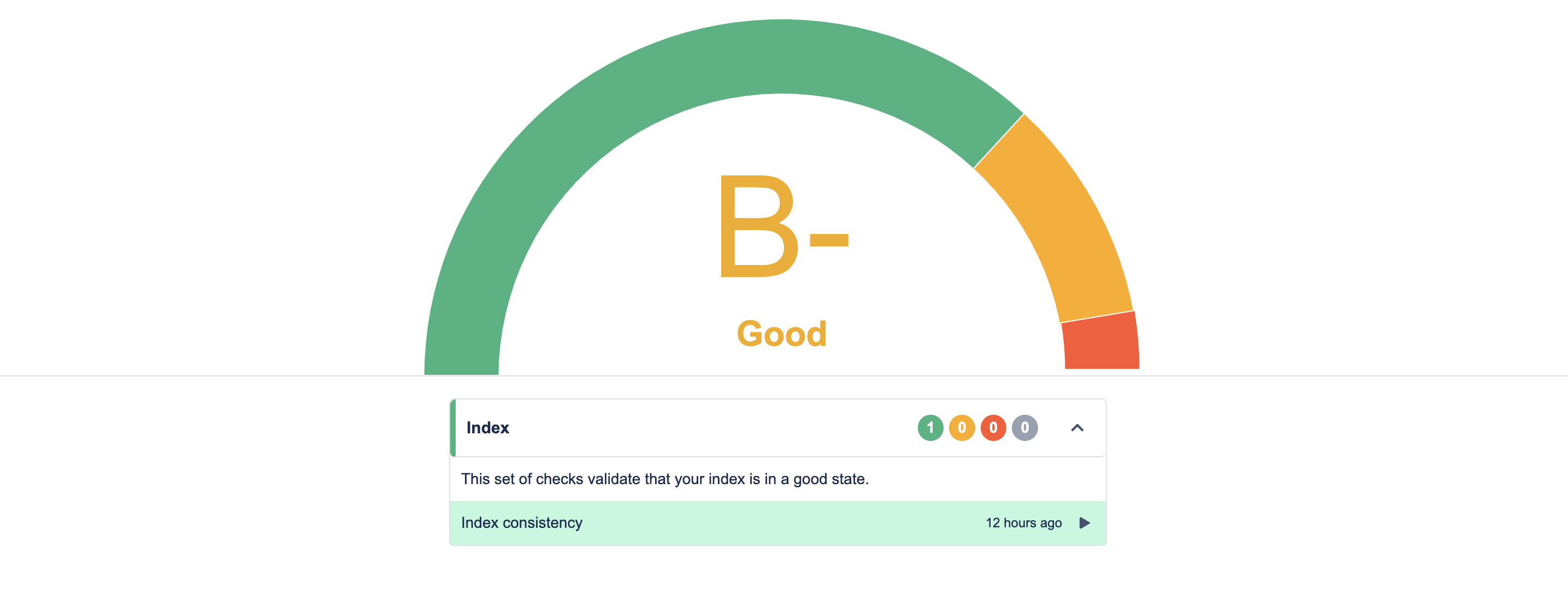Collapse the Index section with the chevron

1077,427
